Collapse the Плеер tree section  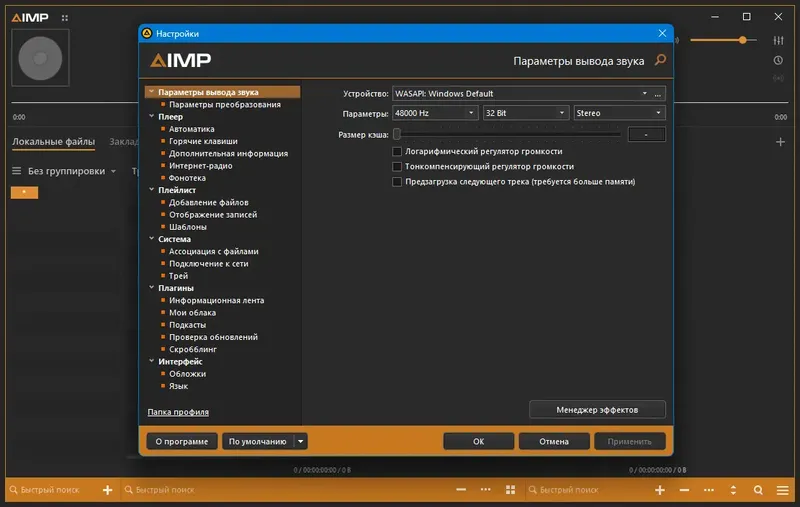152,116
